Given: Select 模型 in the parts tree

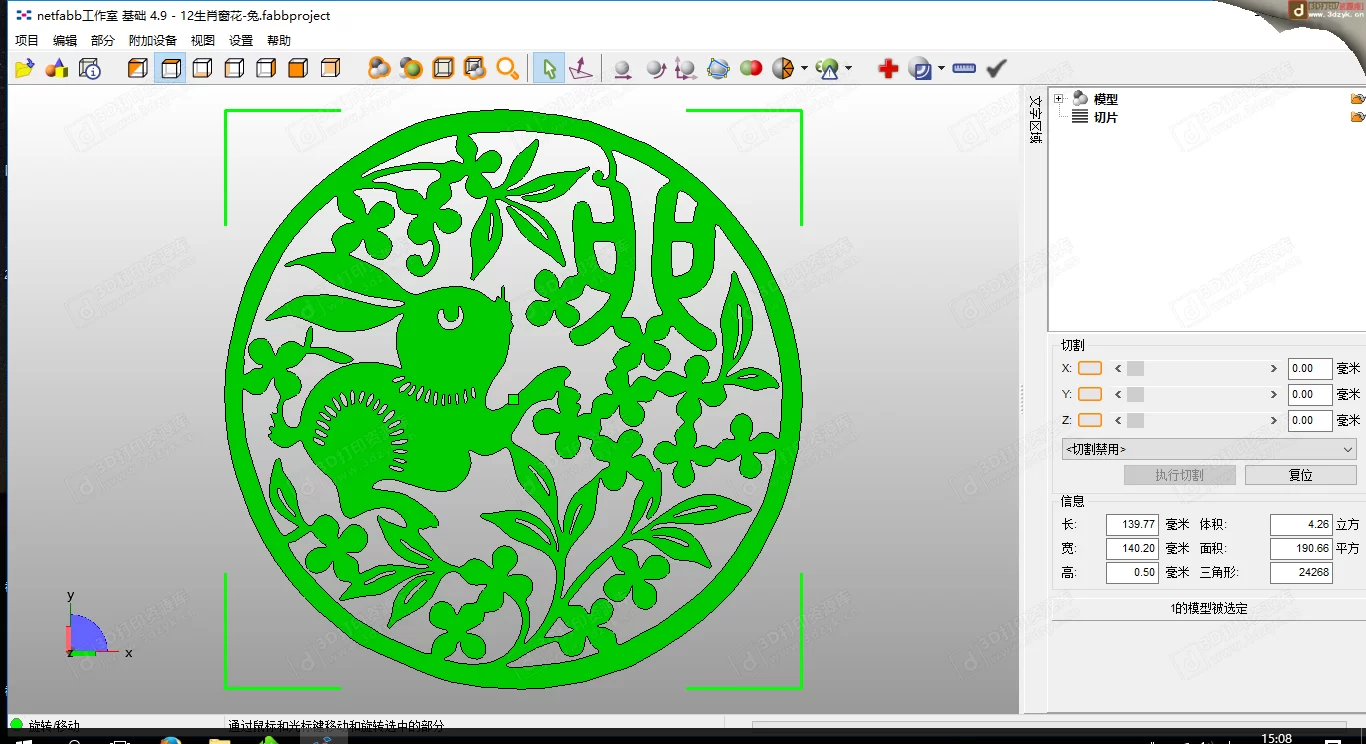Looking at the screenshot, I should 1105,99.
